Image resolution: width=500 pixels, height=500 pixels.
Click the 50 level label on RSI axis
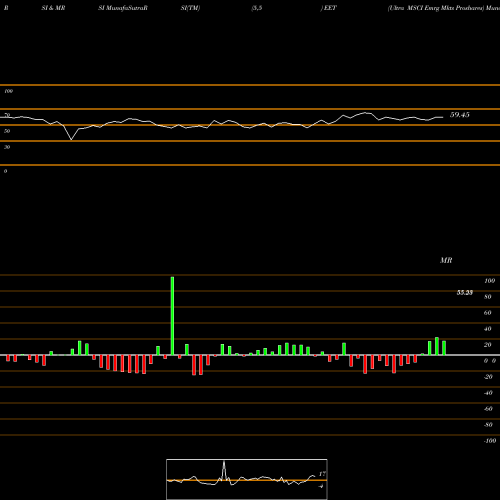7,131
